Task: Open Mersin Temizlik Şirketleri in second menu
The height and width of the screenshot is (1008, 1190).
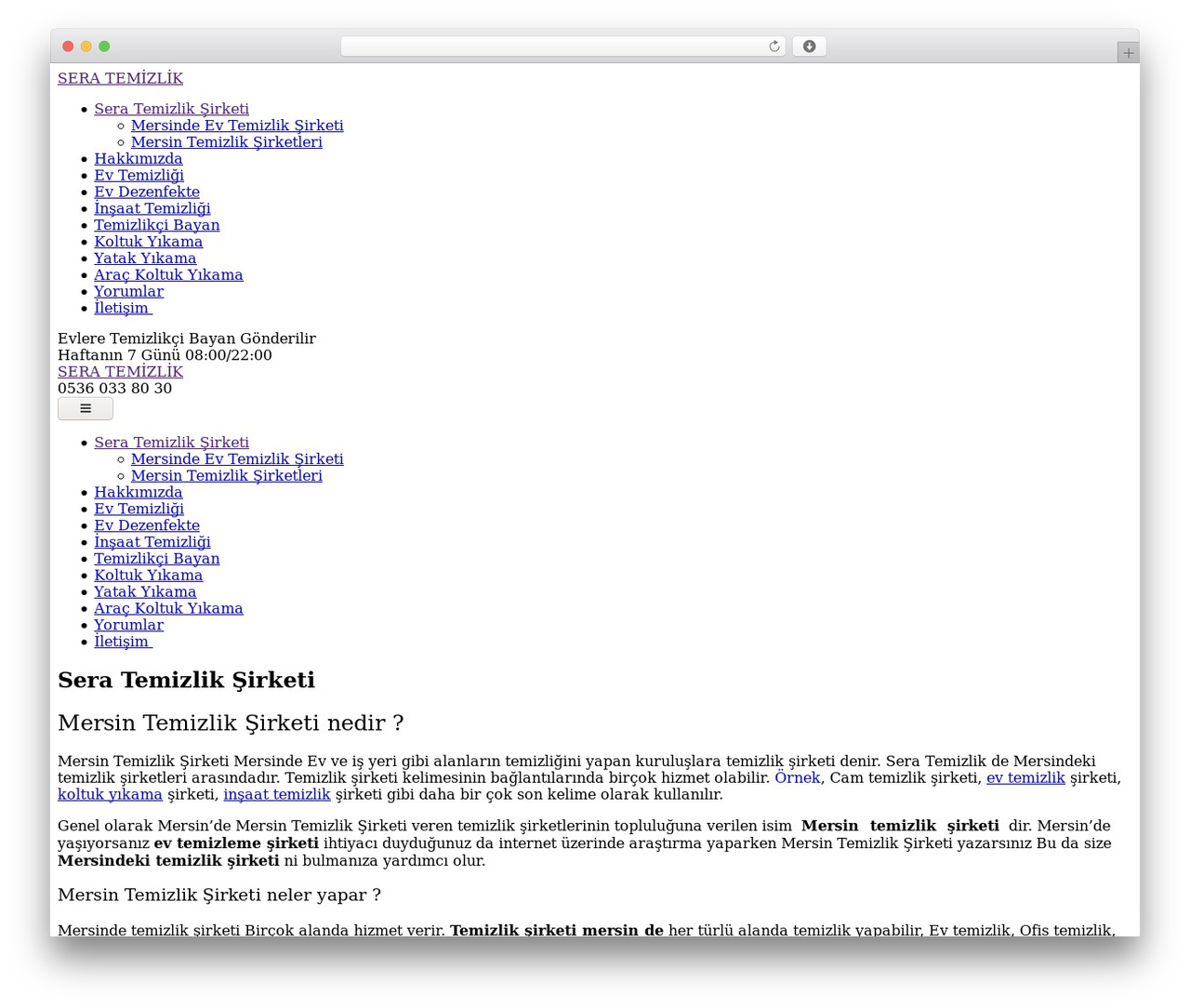Action: (227, 476)
